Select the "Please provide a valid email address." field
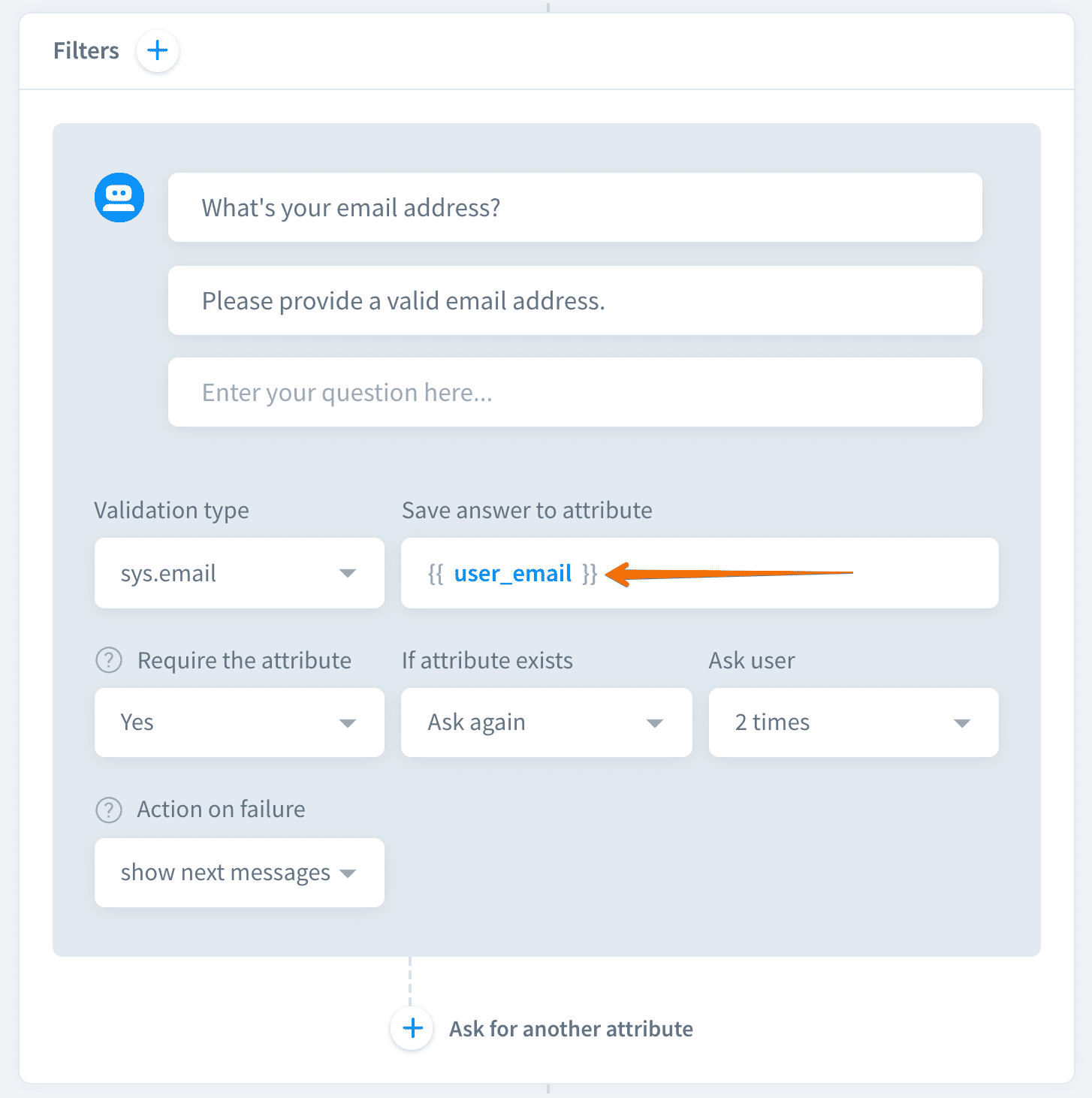The height and width of the screenshot is (1098, 1092). click(575, 300)
